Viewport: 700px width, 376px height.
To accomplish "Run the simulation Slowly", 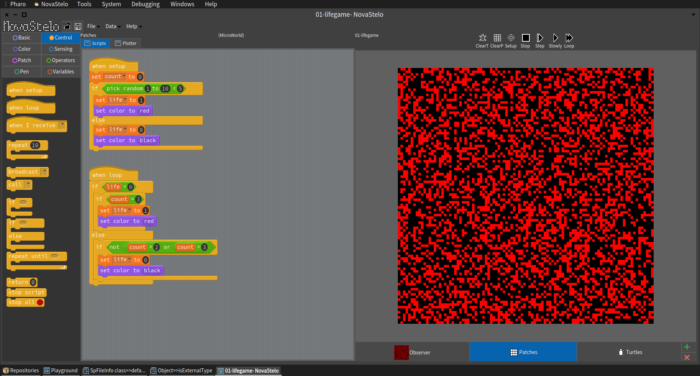I will (555, 38).
